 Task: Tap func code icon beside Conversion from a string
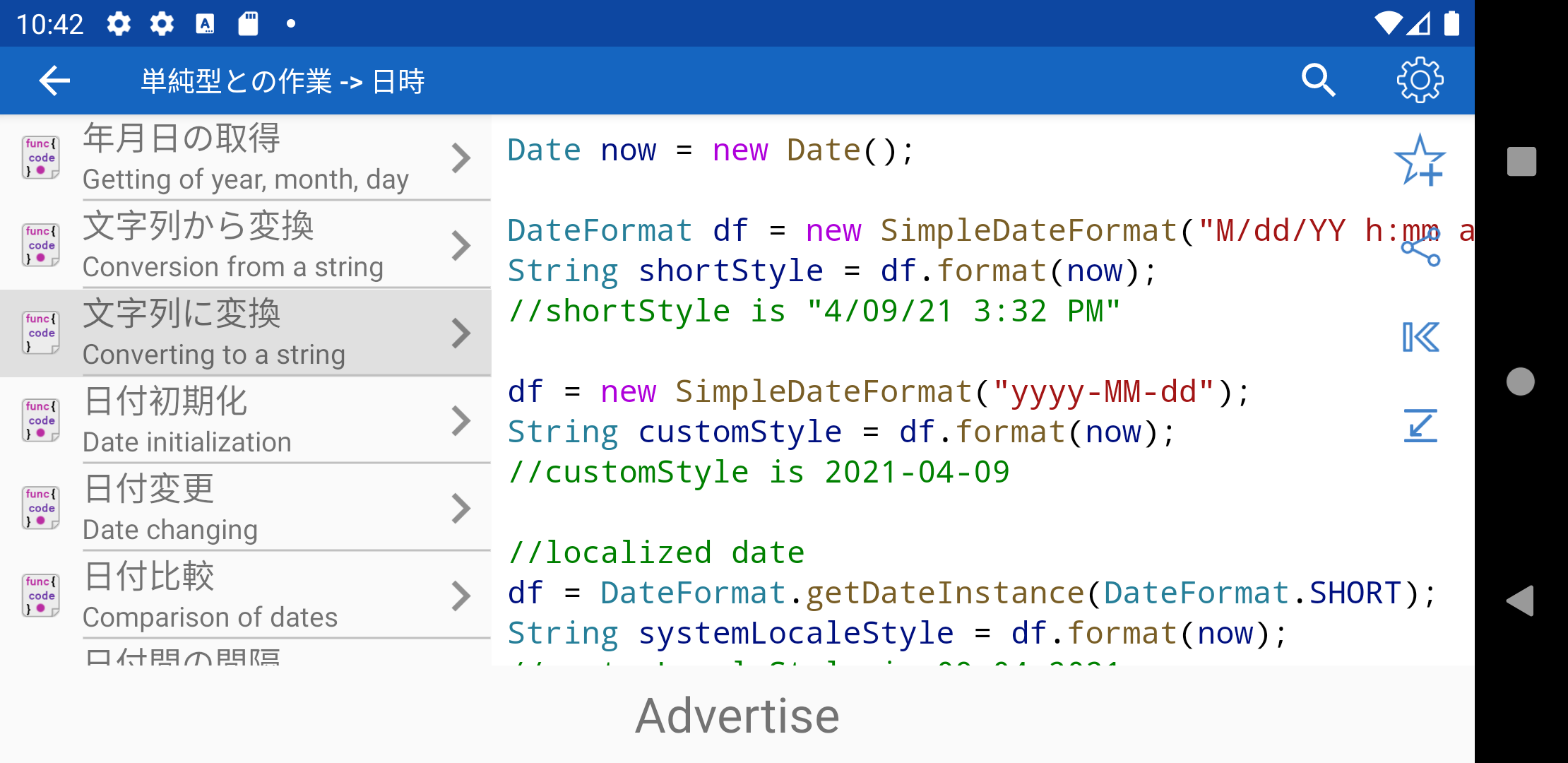click(x=41, y=245)
